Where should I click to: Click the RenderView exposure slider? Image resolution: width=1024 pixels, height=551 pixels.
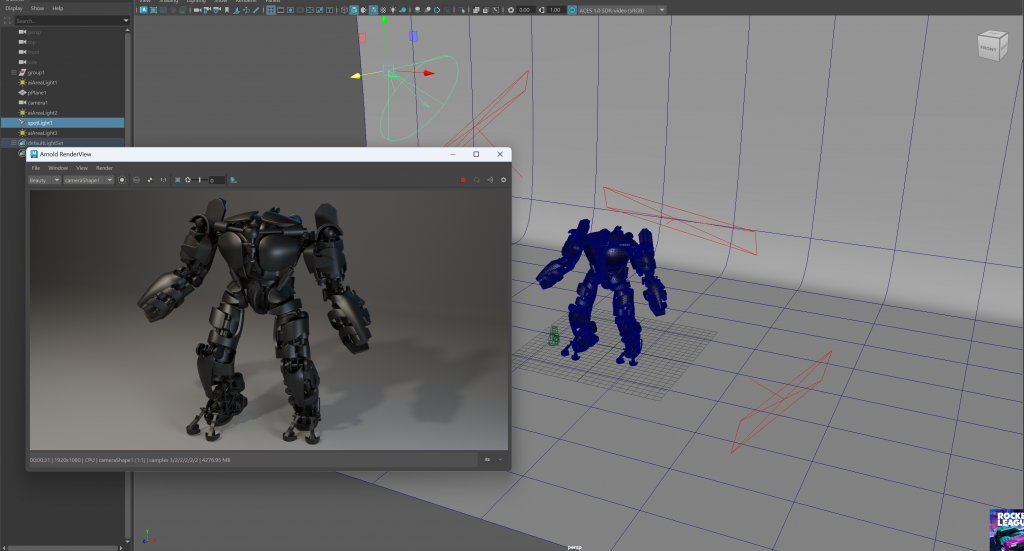click(199, 180)
